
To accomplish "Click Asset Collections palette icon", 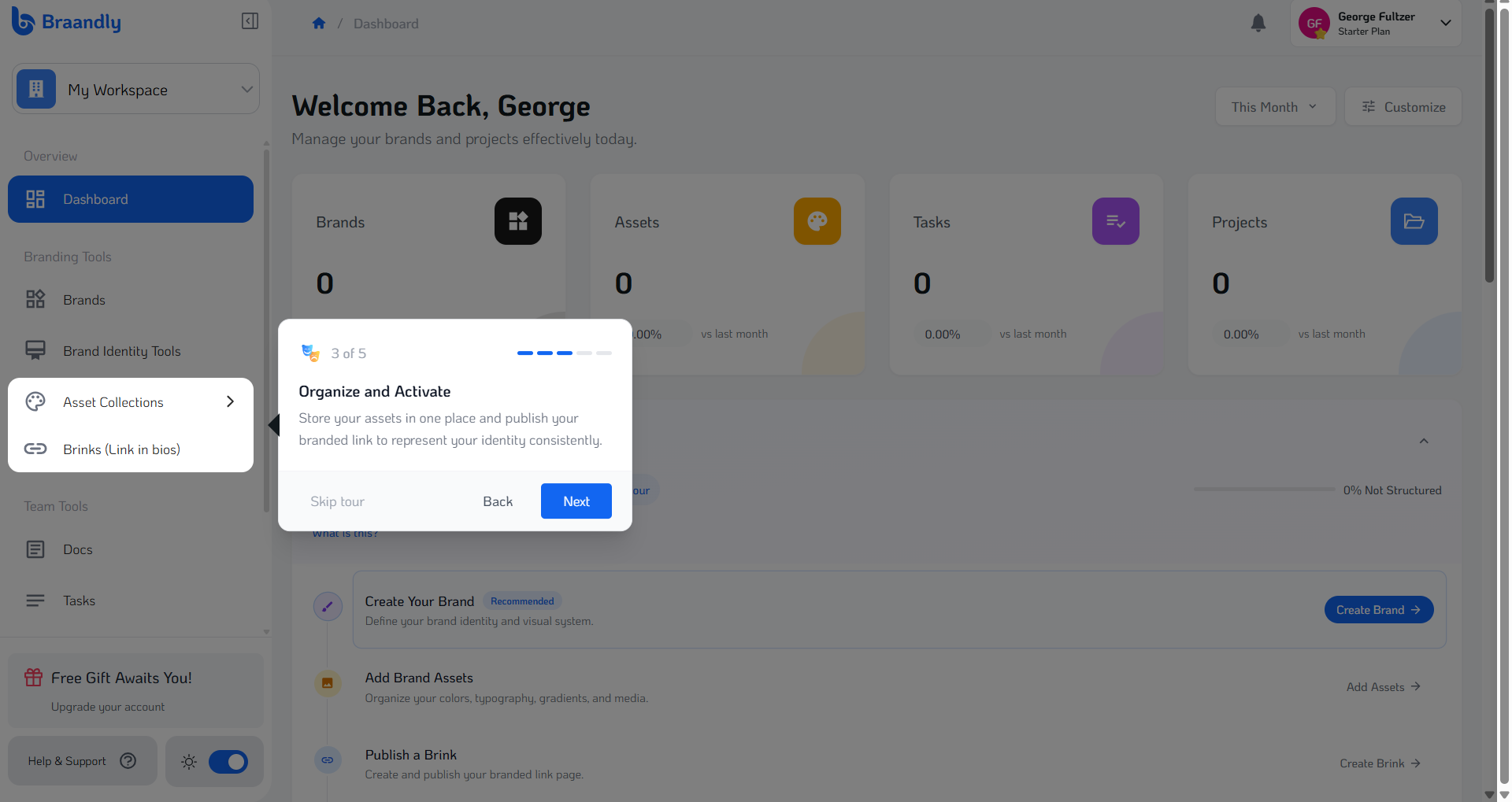I will tap(35, 401).
